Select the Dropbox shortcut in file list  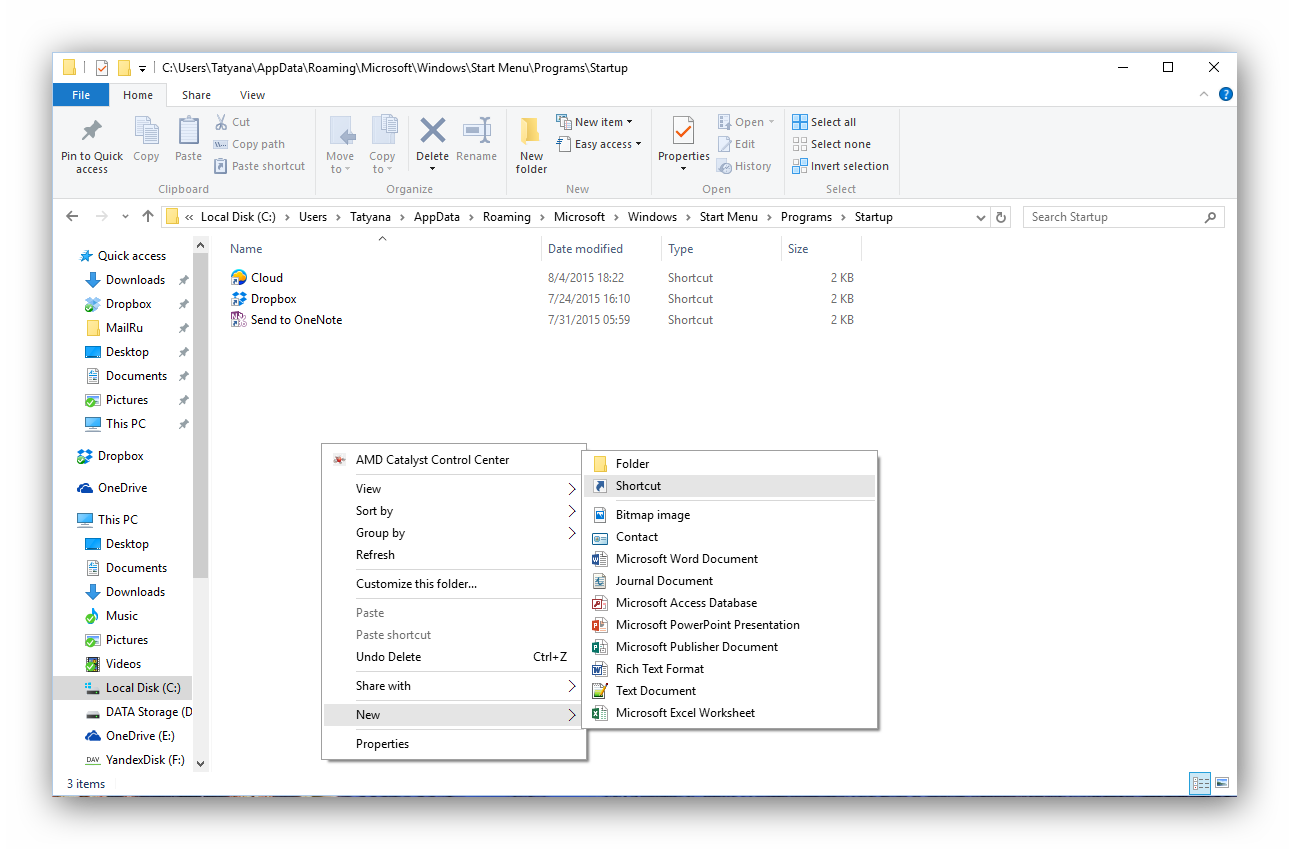pos(263,299)
